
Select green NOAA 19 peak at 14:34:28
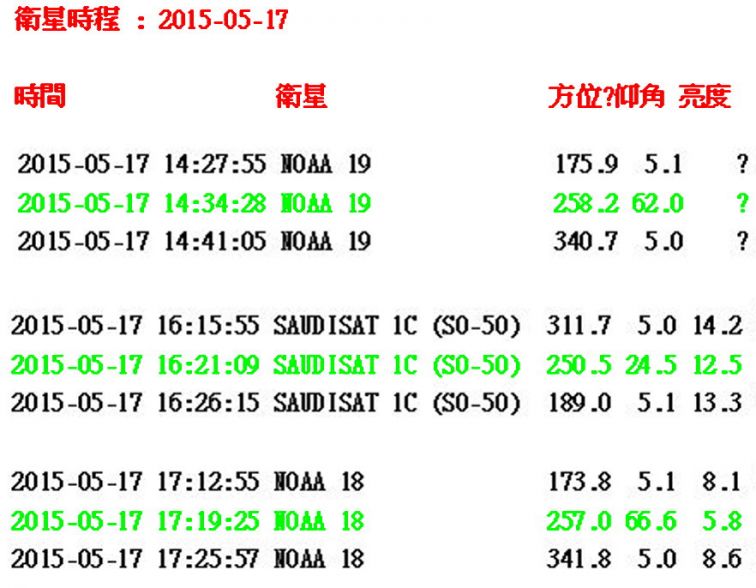194,204
